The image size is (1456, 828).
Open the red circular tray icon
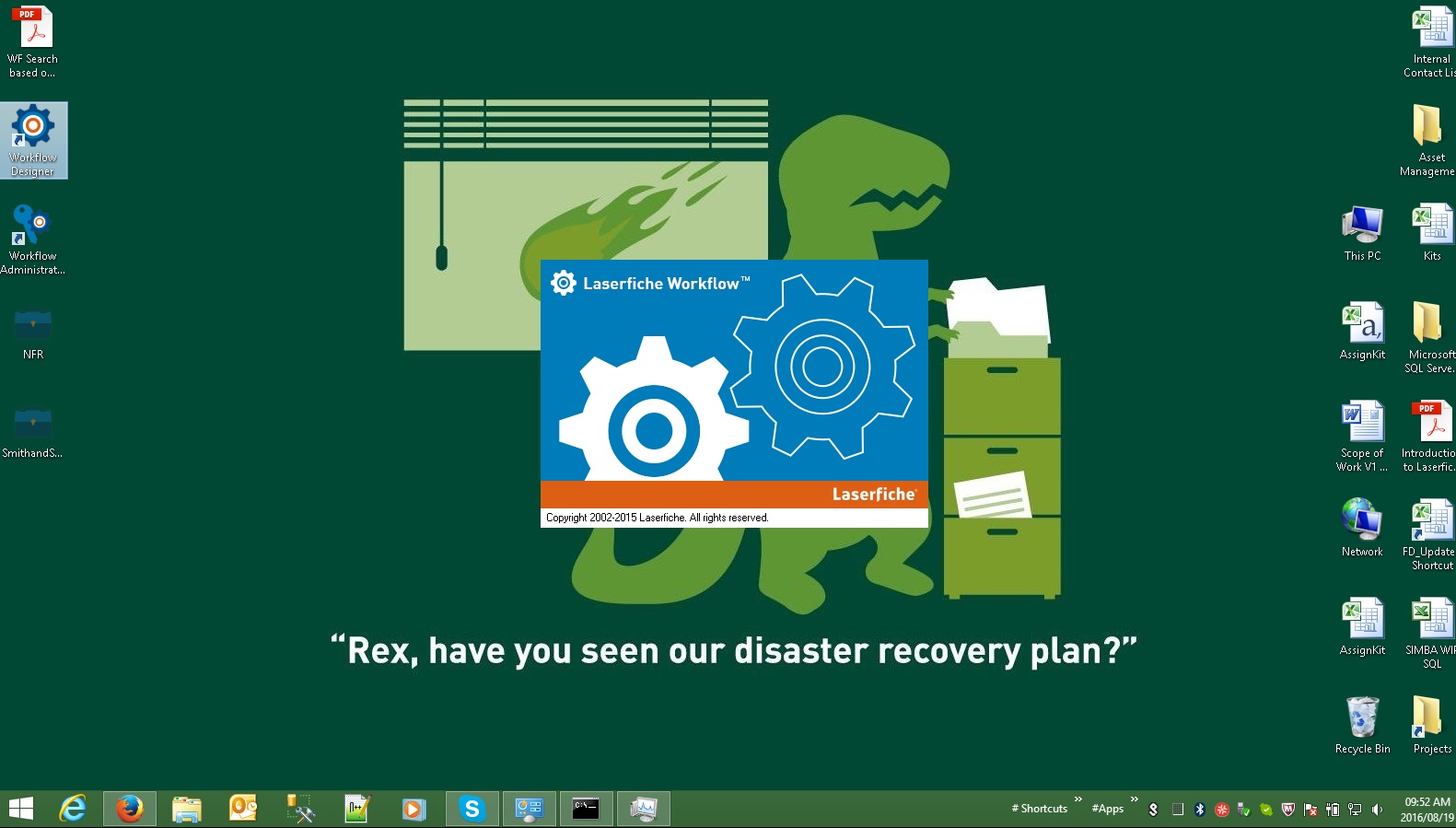tap(1222, 810)
